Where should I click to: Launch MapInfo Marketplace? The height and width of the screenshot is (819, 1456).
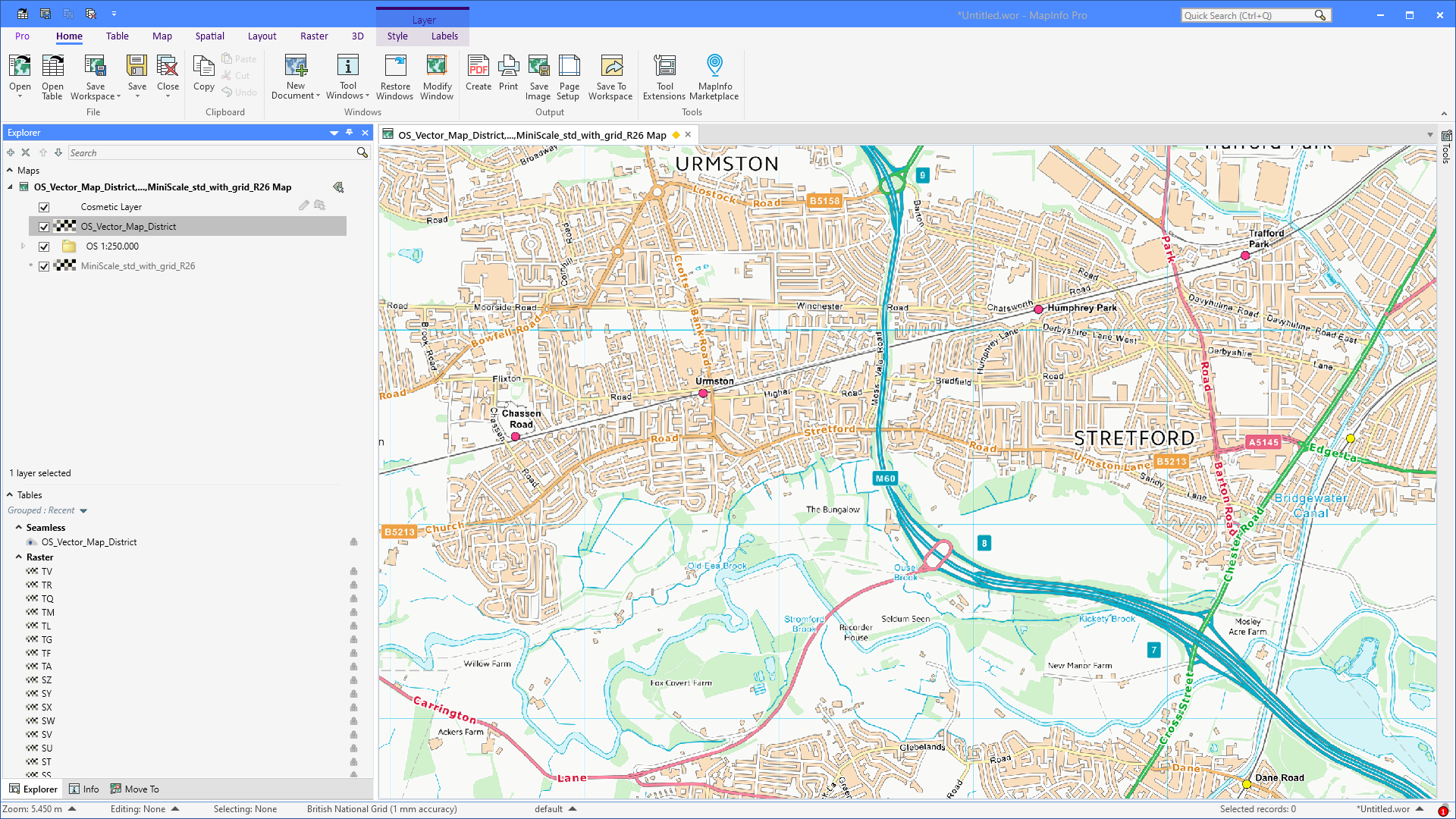pos(714,76)
